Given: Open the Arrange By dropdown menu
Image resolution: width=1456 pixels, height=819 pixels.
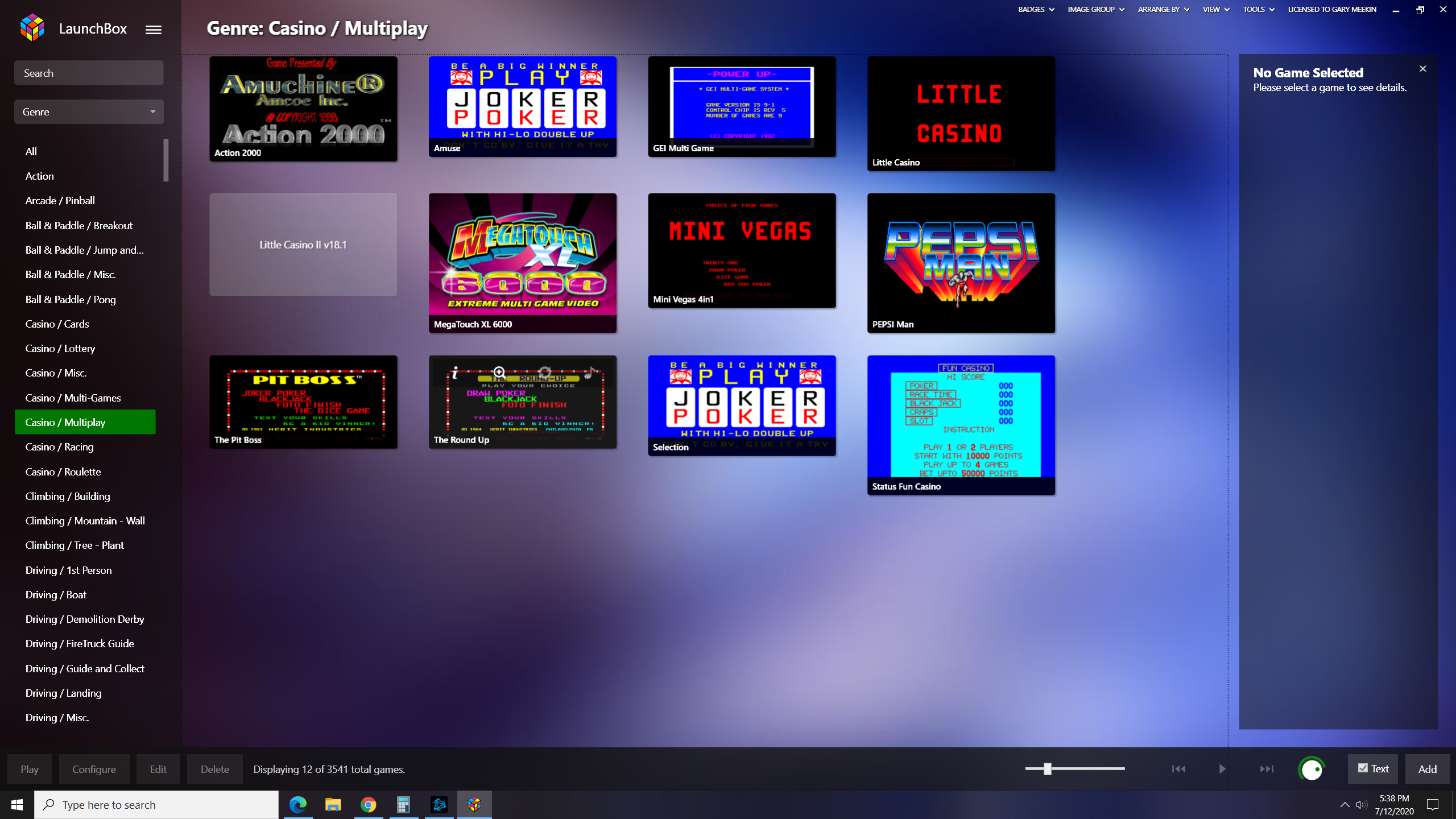Looking at the screenshot, I should 1163,9.
